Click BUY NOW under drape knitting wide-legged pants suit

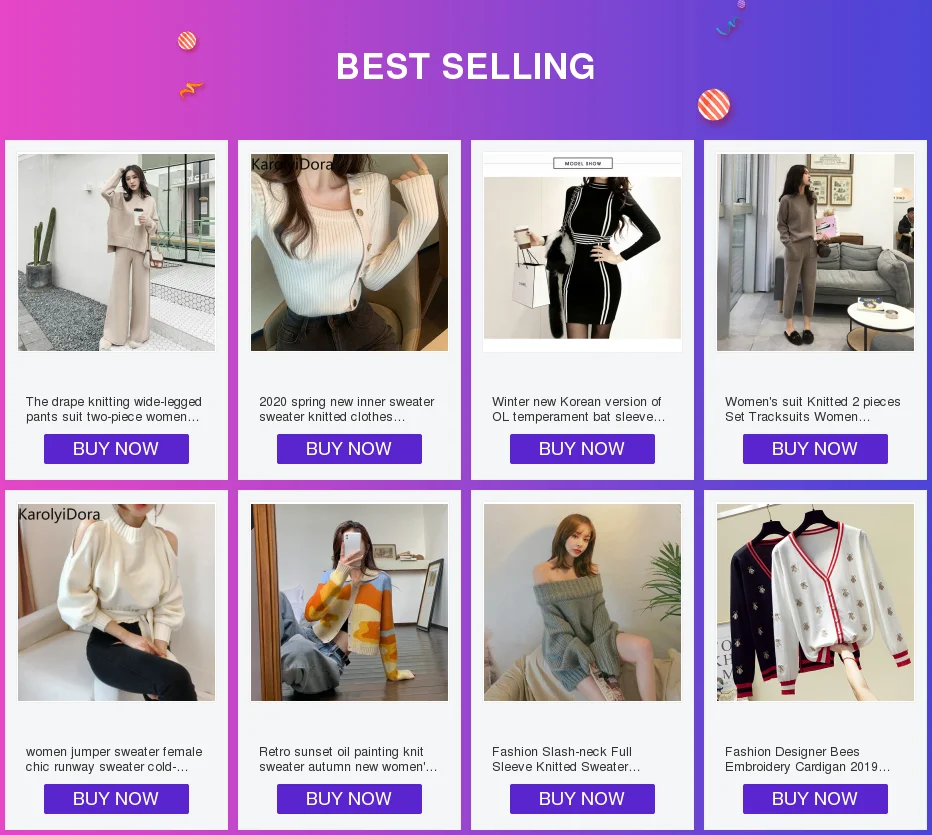116,449
